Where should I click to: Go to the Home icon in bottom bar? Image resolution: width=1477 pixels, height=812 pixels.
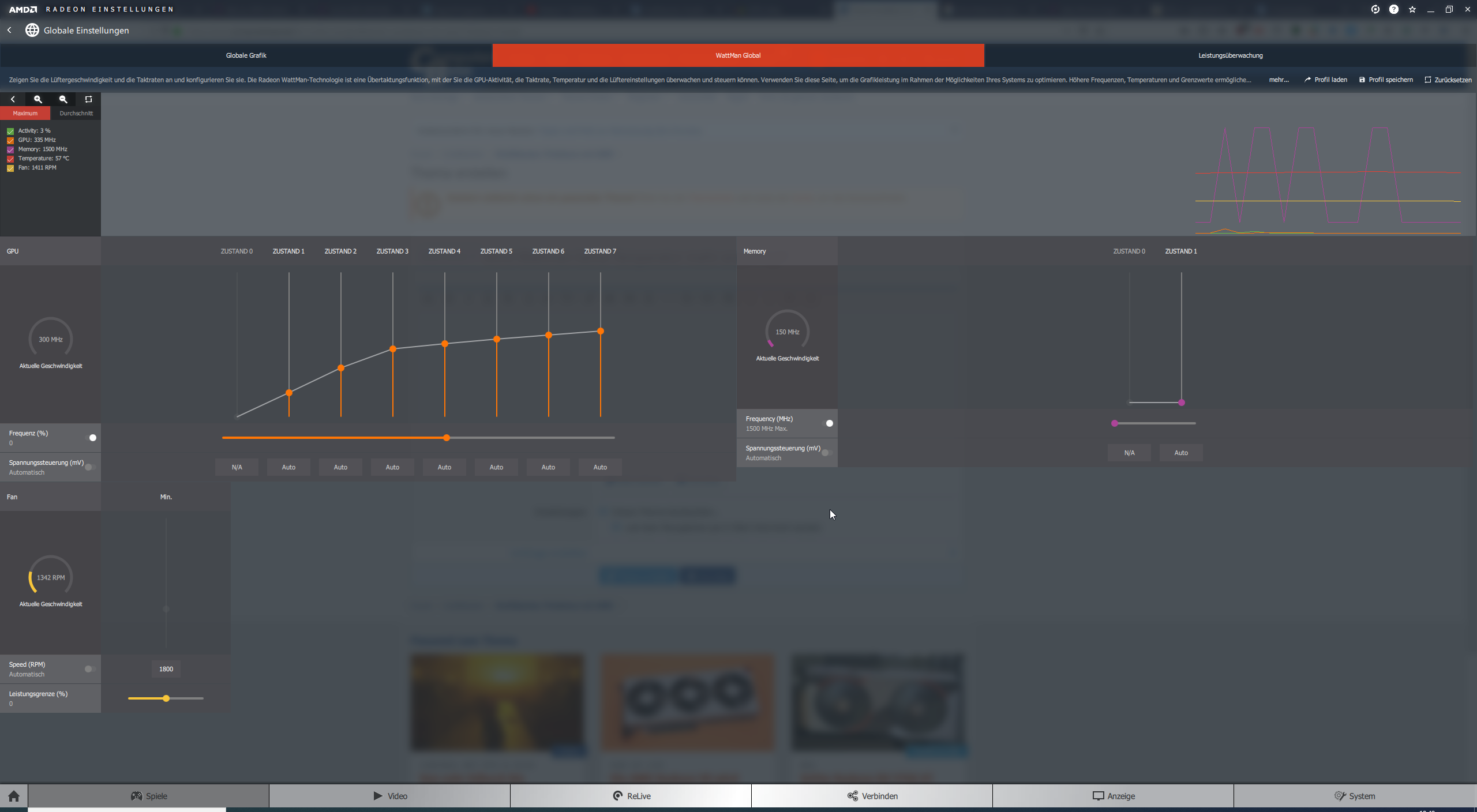(x=14, y=796)
